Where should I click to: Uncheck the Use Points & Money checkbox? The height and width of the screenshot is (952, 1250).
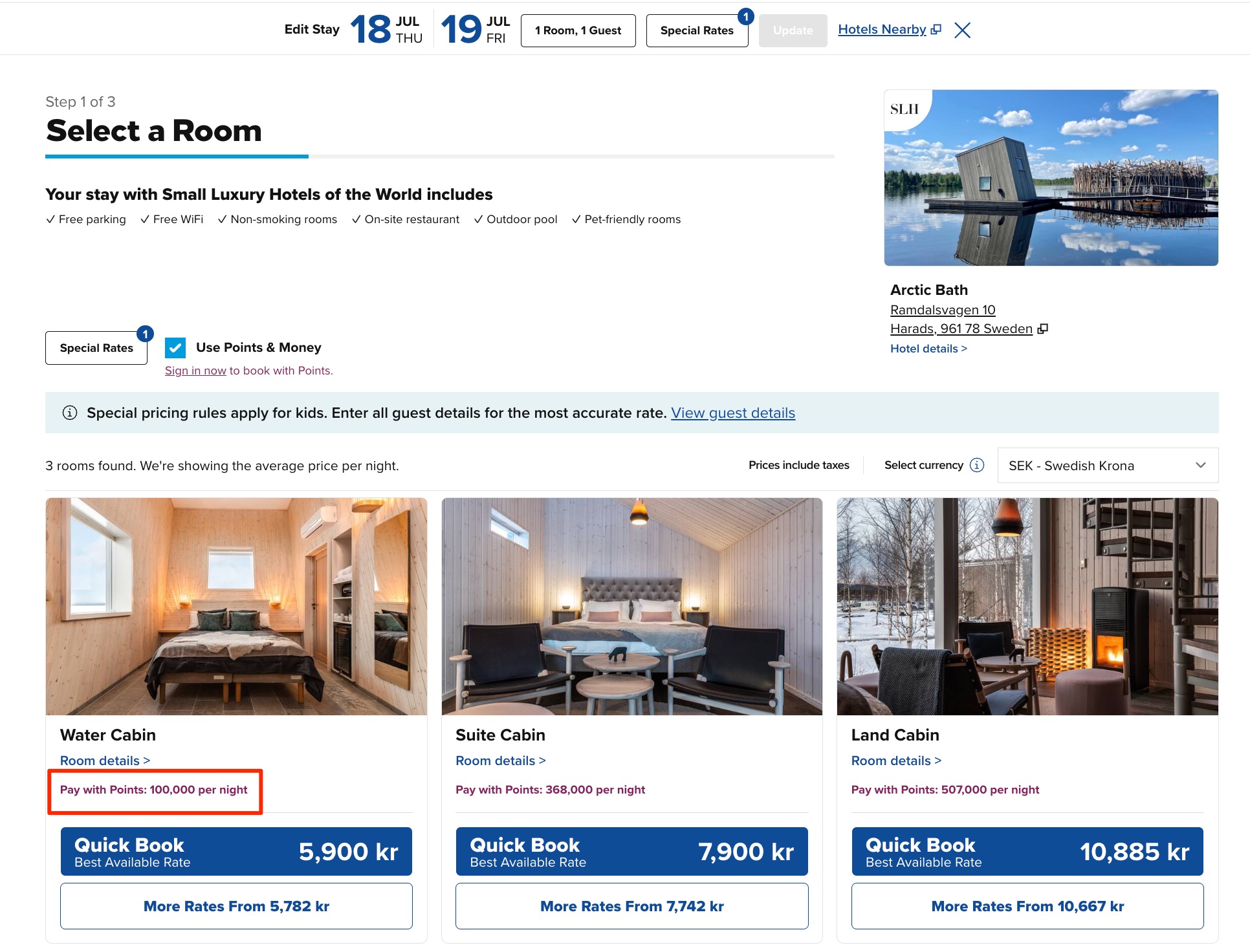(175, 347)
